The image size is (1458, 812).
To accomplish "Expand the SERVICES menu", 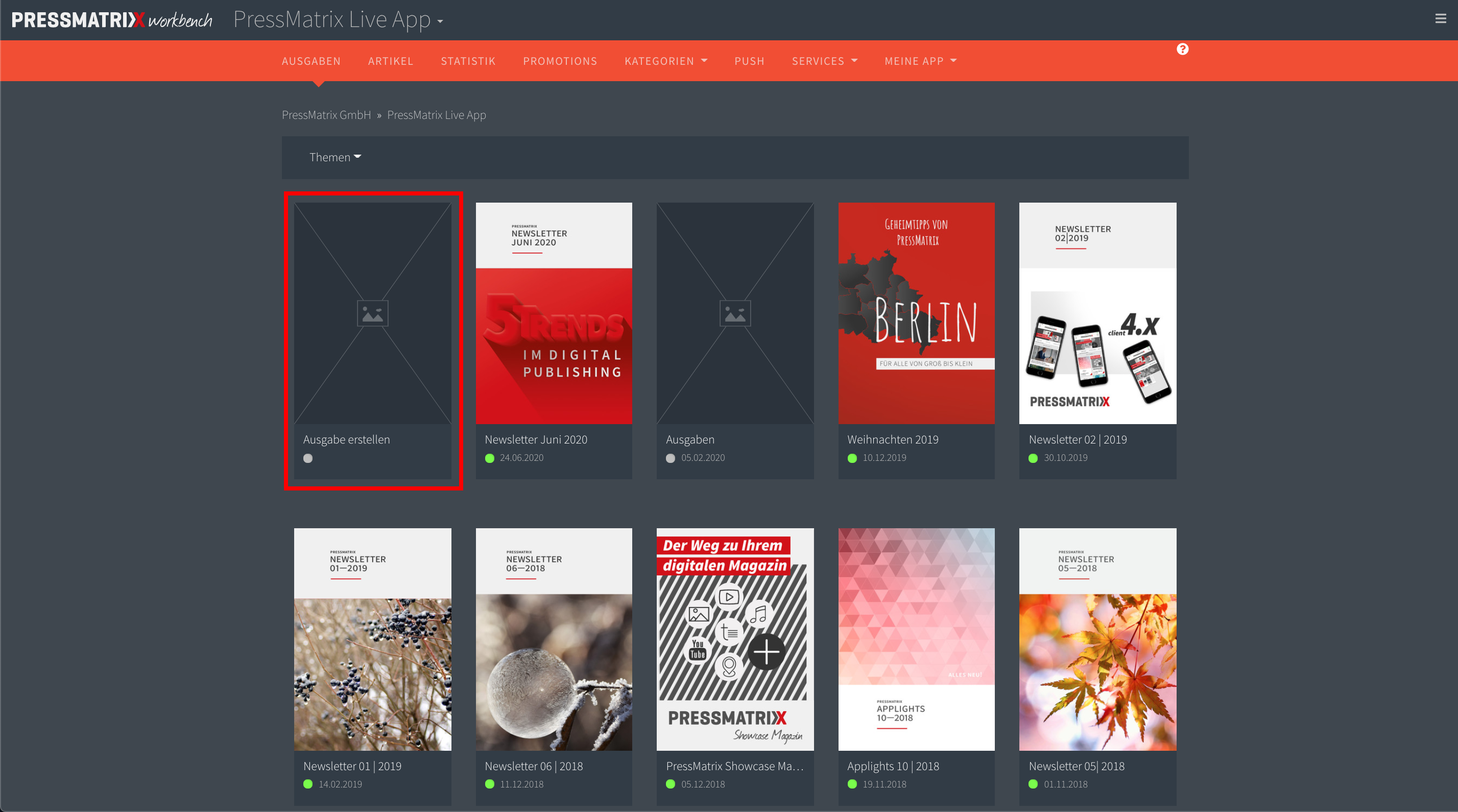I will (x=825, y=61).
